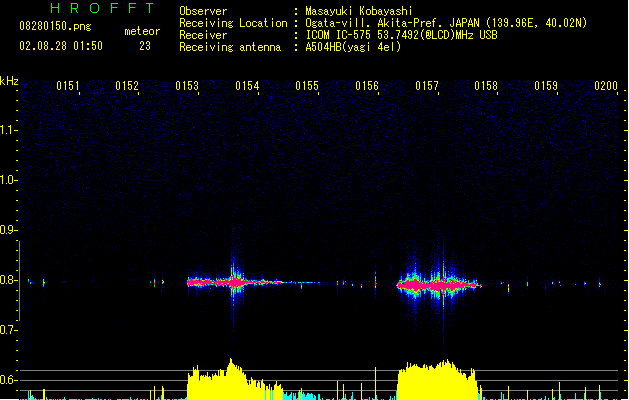Click the kHz axis unit label
The image size is (629, 400).
tap(9, 81)
